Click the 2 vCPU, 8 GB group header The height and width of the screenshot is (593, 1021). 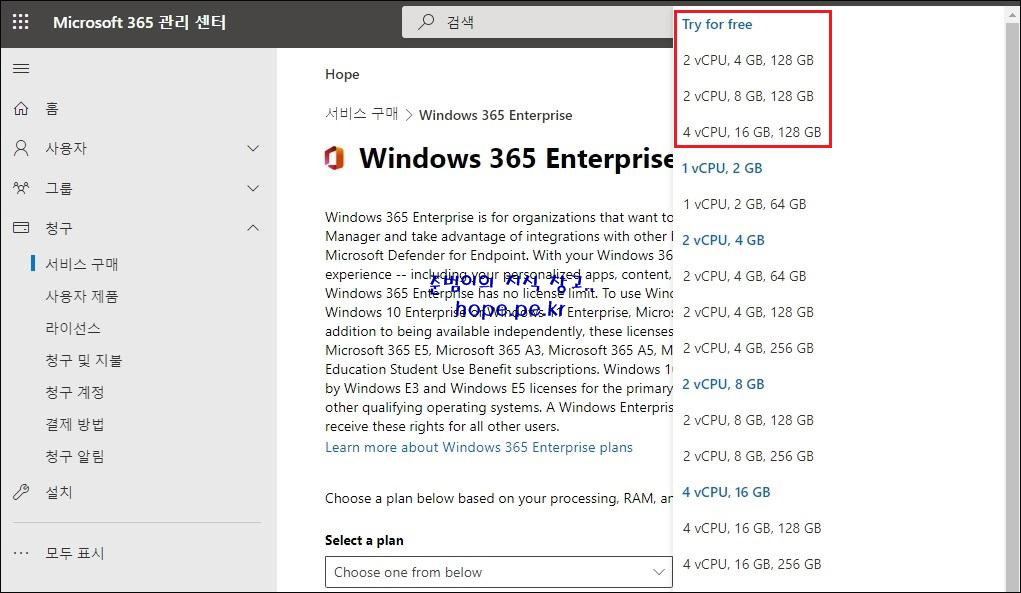(723, 384)
